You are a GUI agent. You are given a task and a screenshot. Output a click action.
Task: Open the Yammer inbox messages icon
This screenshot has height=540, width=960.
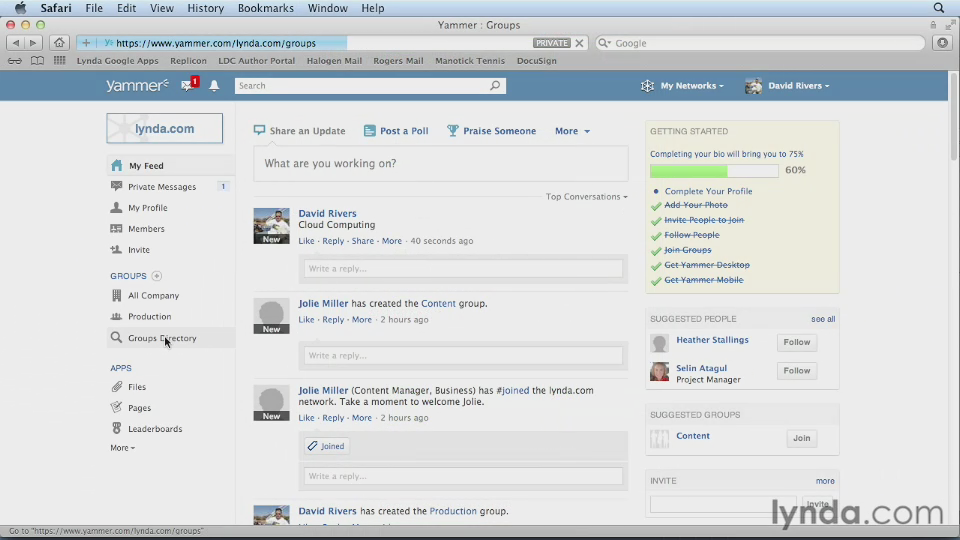pos(187,86)
